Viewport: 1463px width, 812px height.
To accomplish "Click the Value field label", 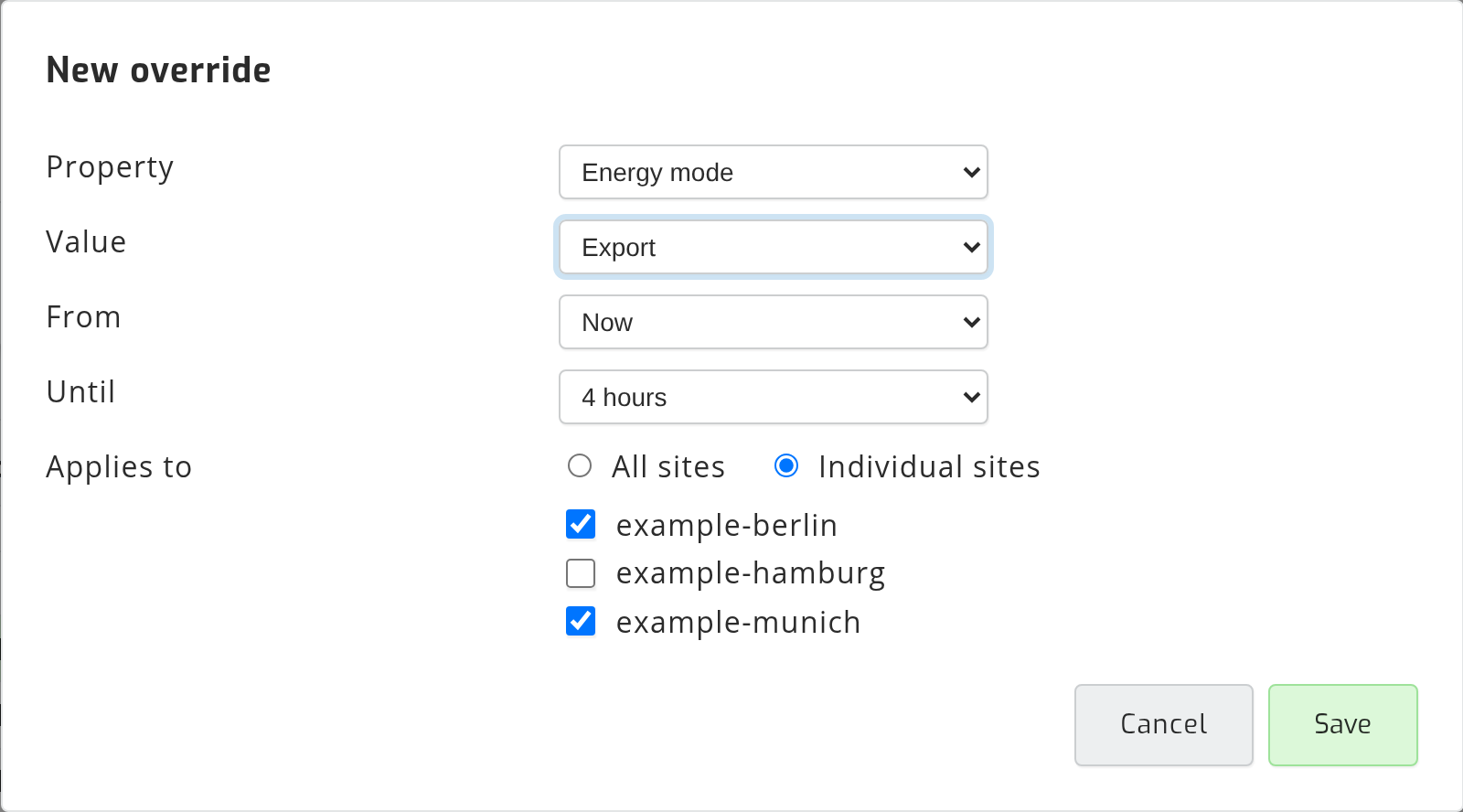I will [87, 242].
